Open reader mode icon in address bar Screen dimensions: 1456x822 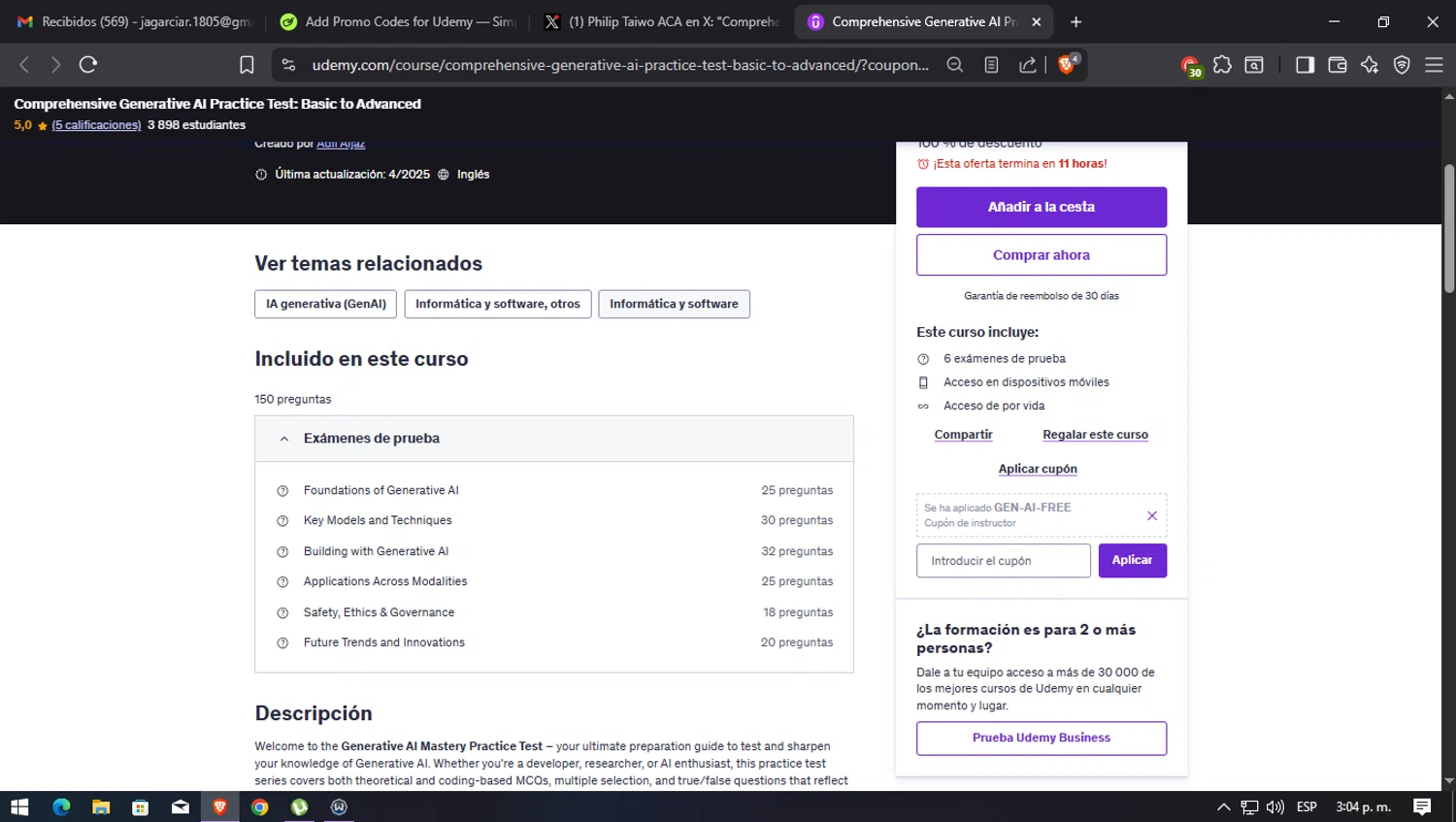[x=991, y=65]
